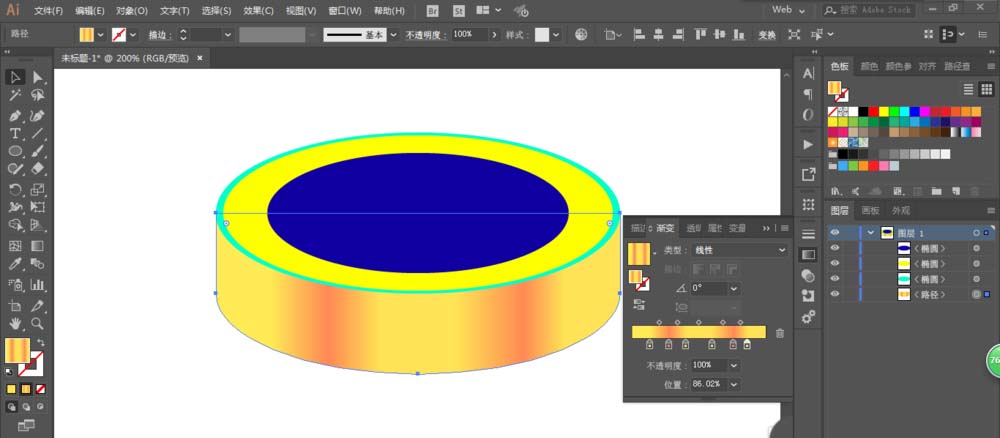The height and width of the screenshot is (438, 1000).
Task: Toggle visibility of the path layer
Action: 835,295
